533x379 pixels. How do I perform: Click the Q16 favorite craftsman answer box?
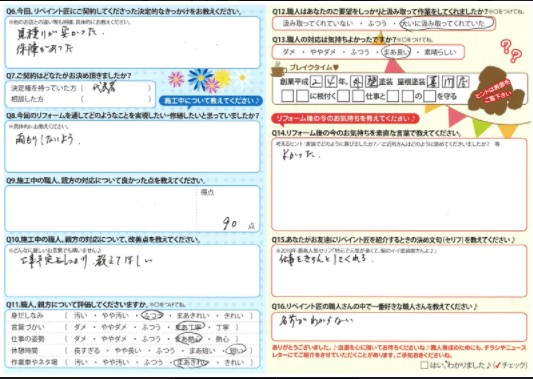point(399,327)
